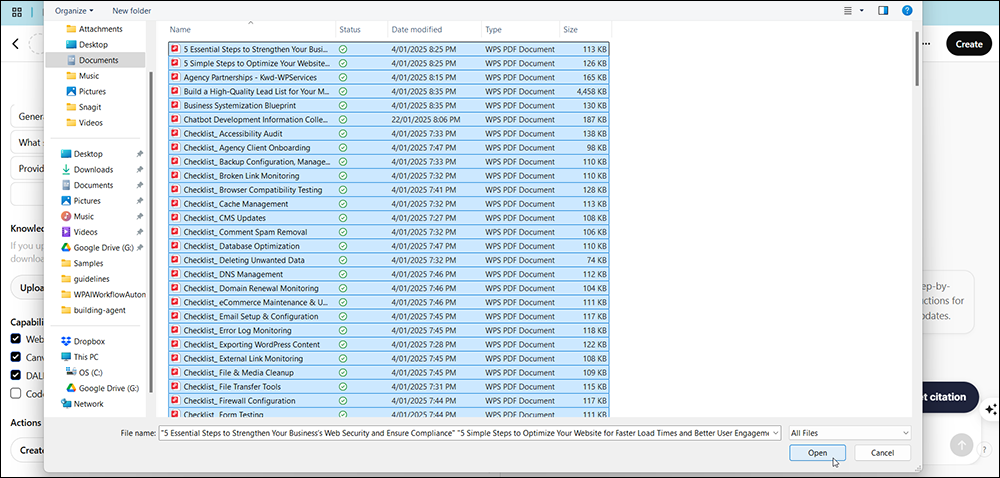Select the highlighted Documents folder in sidebar
This screenshot has width=1000, height=478.
[96, 60]
